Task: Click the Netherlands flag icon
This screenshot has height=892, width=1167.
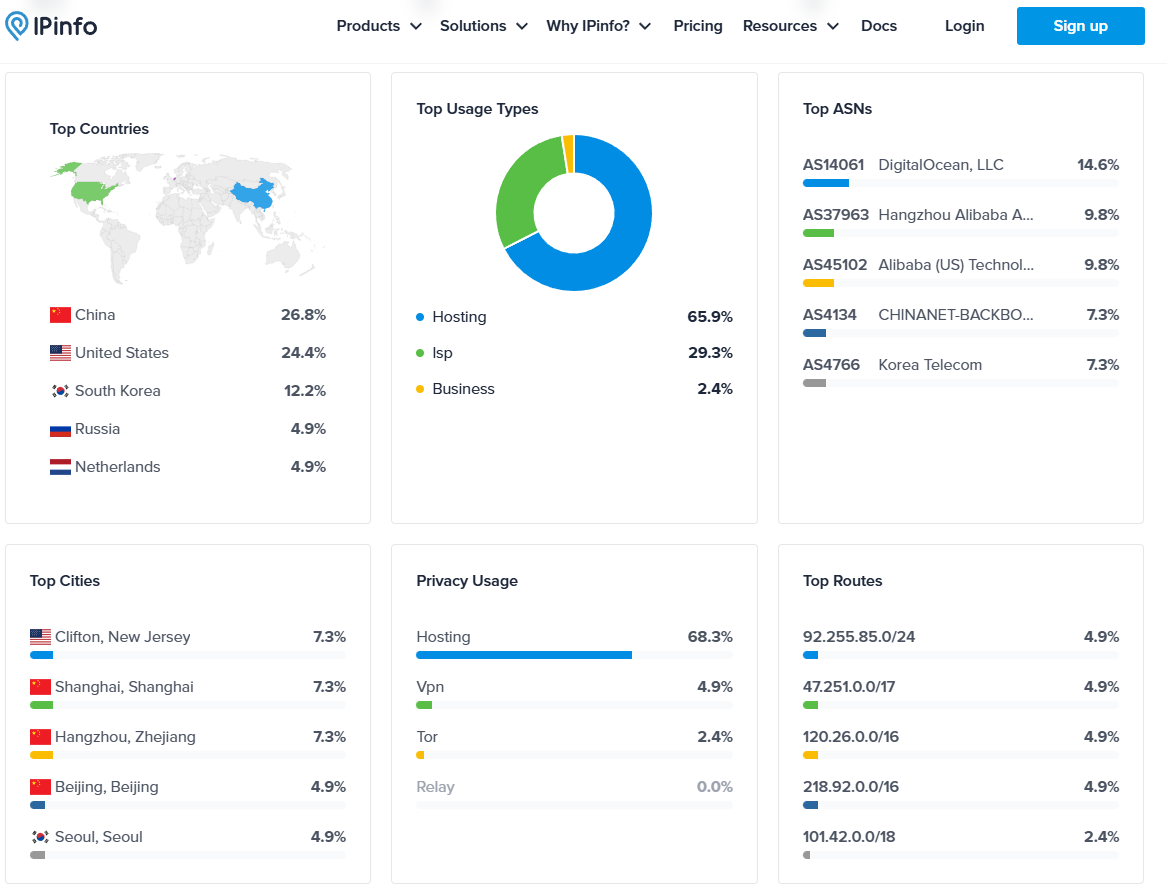Action: pos(60,467)
